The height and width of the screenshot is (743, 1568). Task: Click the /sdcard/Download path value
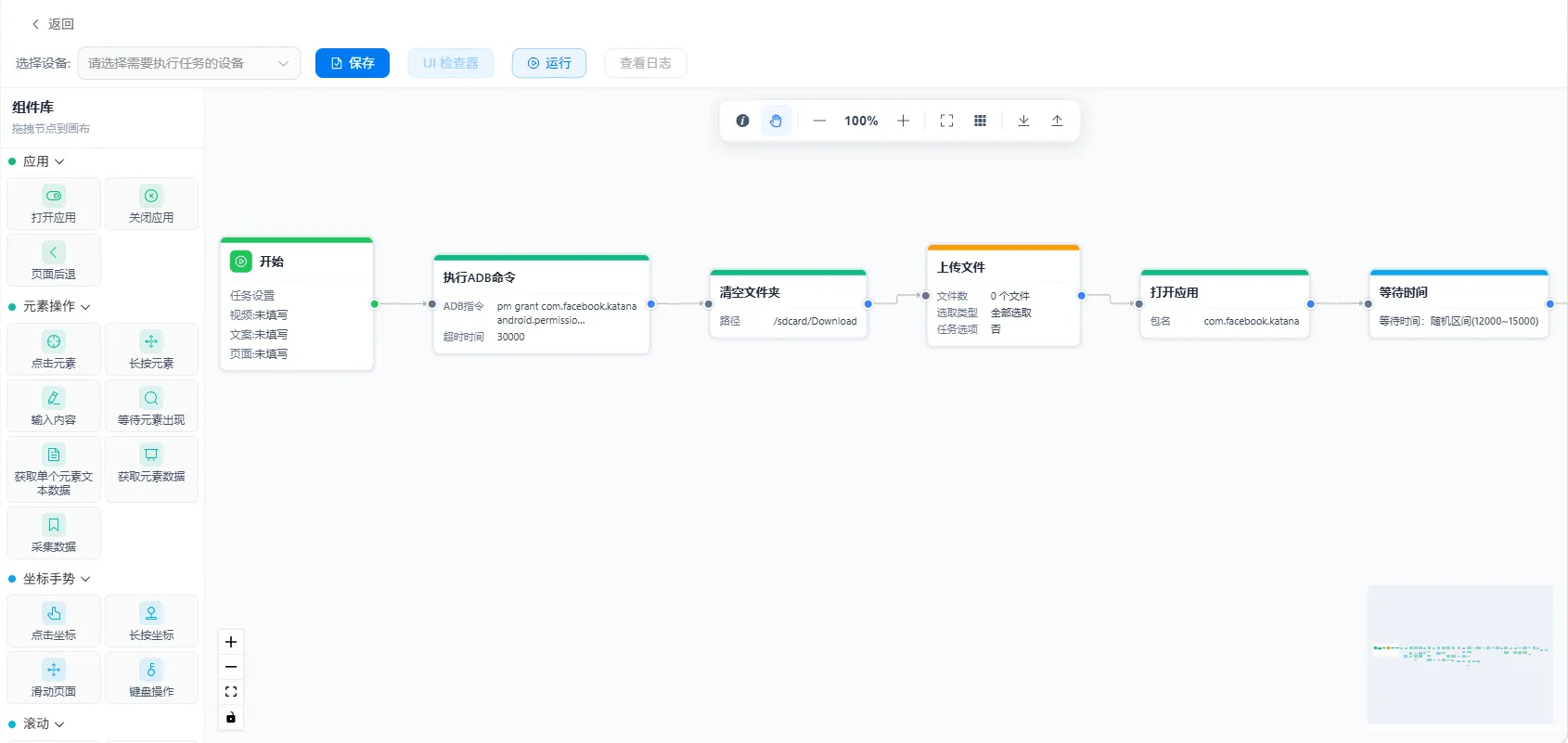point(816,321)
